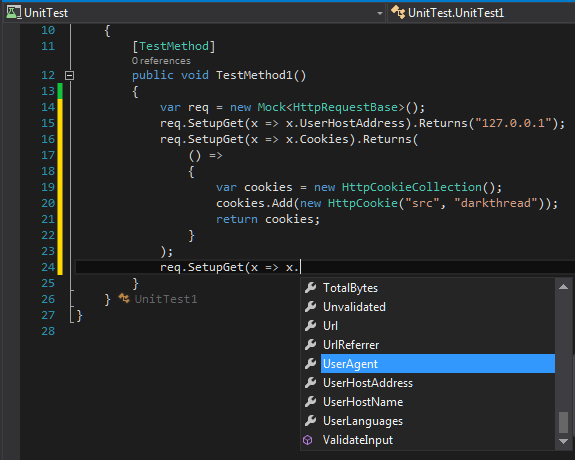
Task: Click the property icon next to Unvalidated
Action: (311, 307)
